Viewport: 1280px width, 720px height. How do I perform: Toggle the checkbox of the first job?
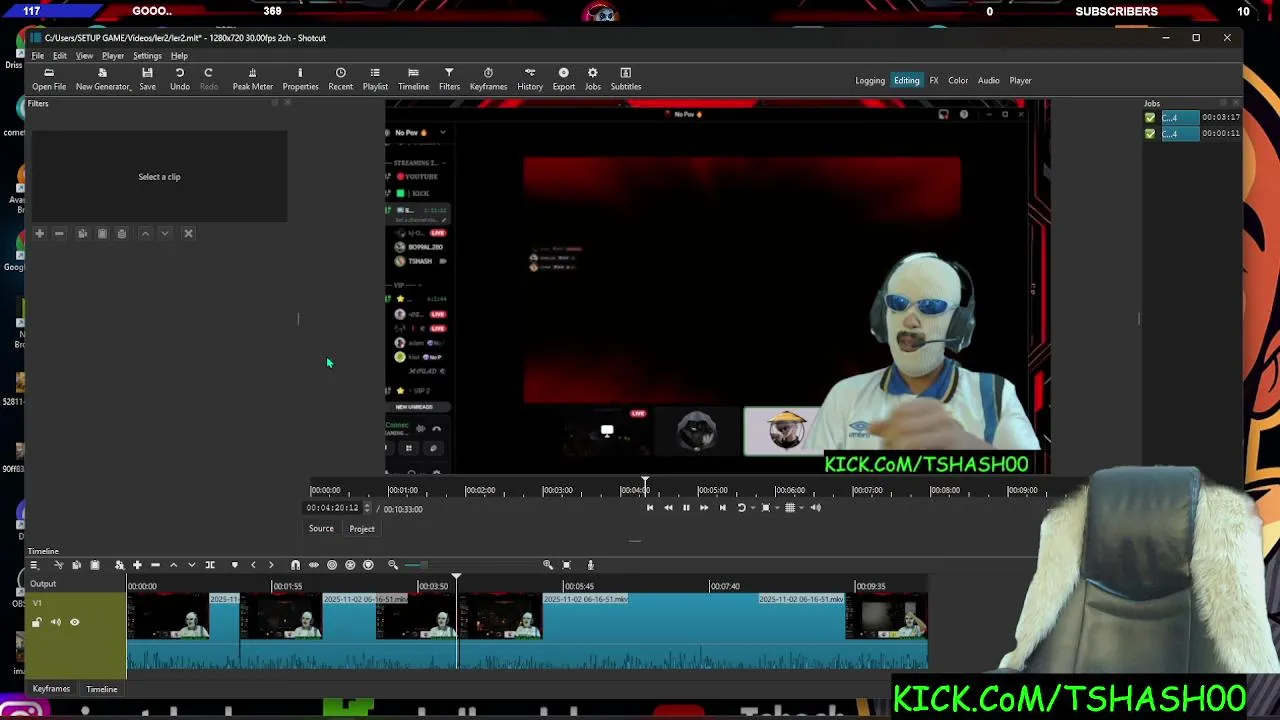[x=1150, y=118]
